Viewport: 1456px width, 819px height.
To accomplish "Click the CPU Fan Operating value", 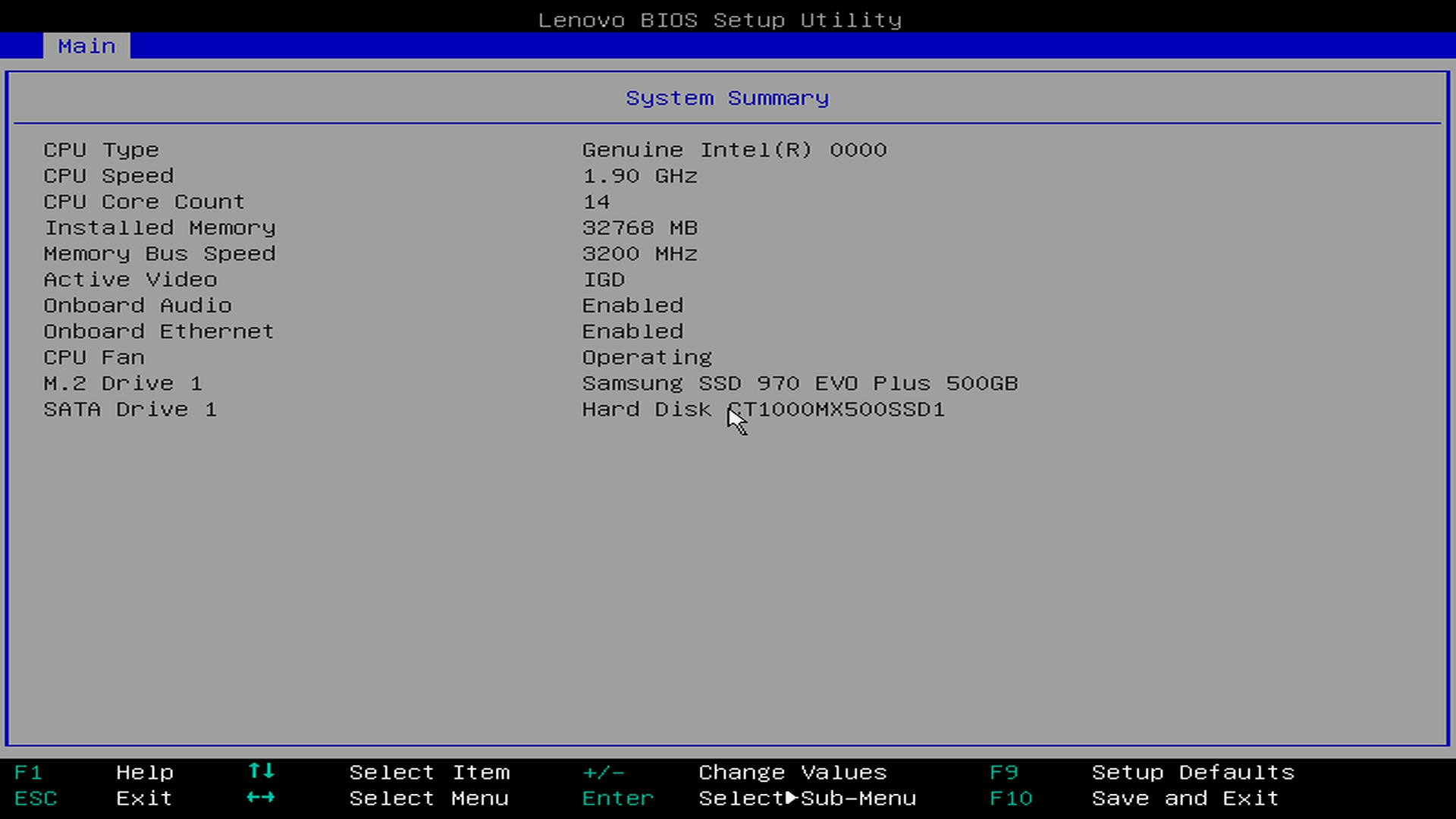I will [x=647, y=357].
